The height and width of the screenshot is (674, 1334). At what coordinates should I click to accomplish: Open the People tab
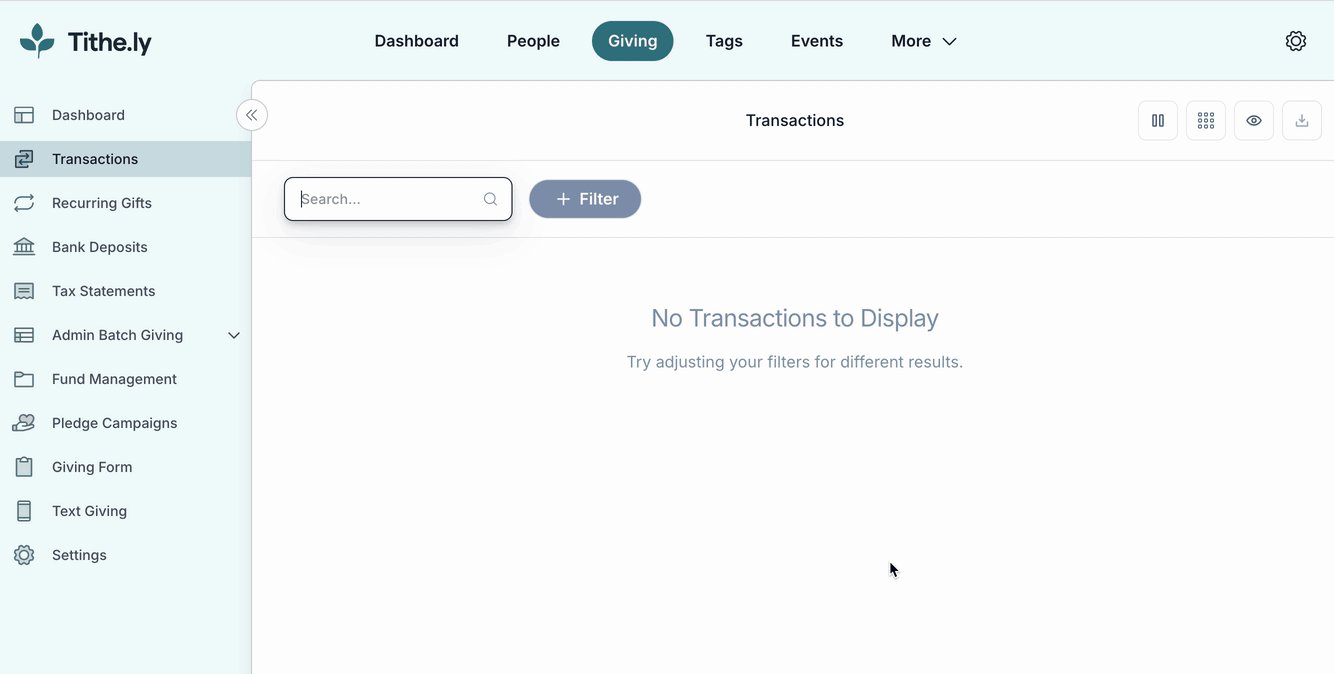point(533,41)
